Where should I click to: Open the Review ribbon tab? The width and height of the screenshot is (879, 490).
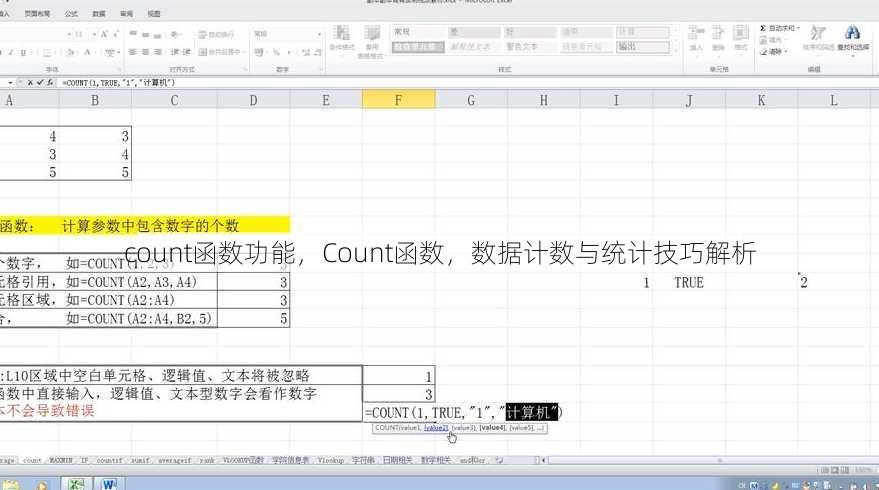point(127,13)
